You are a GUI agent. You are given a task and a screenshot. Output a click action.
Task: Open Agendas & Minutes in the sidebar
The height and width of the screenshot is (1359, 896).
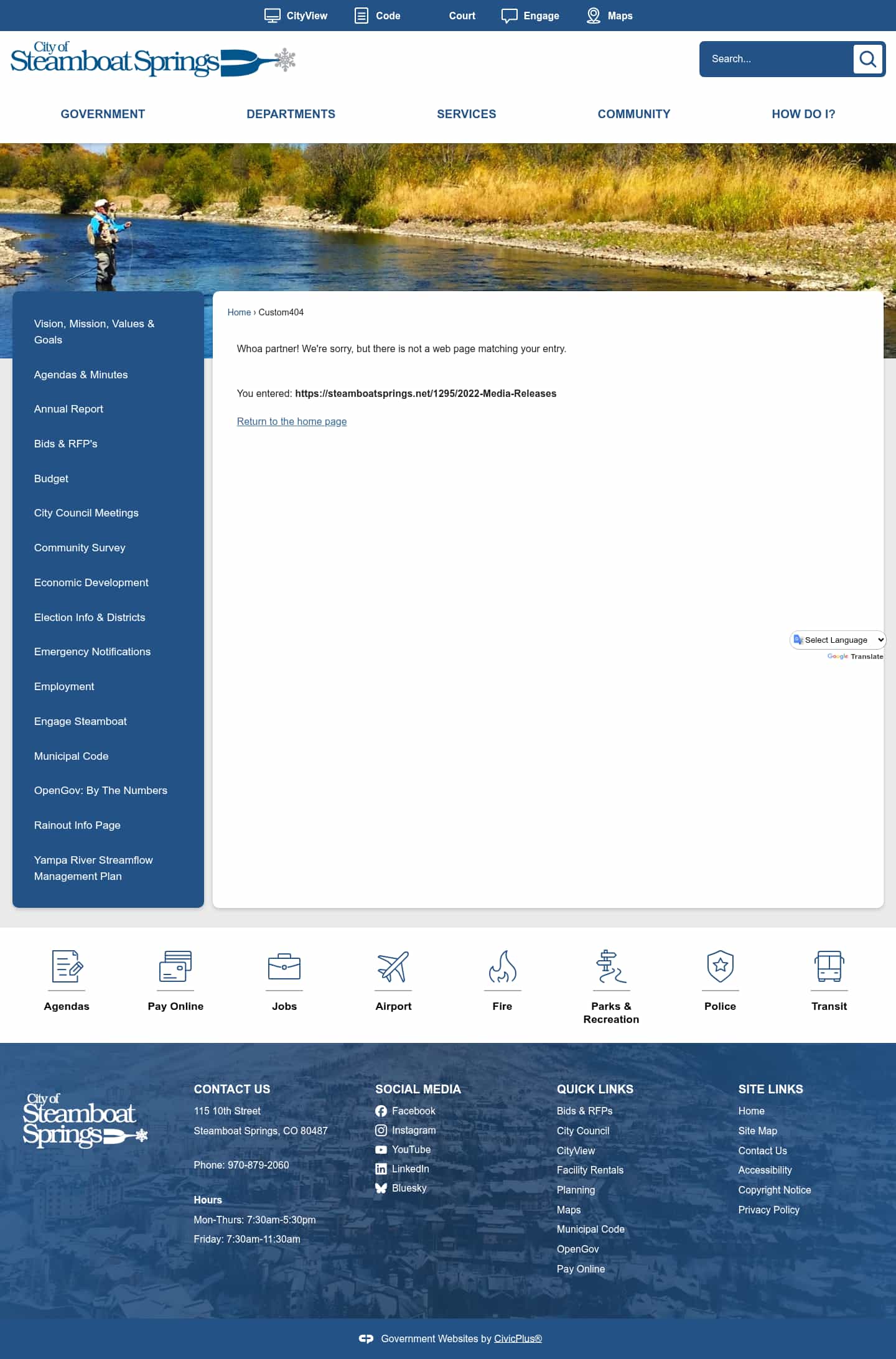pyautogui.click(x=81, y=375)
